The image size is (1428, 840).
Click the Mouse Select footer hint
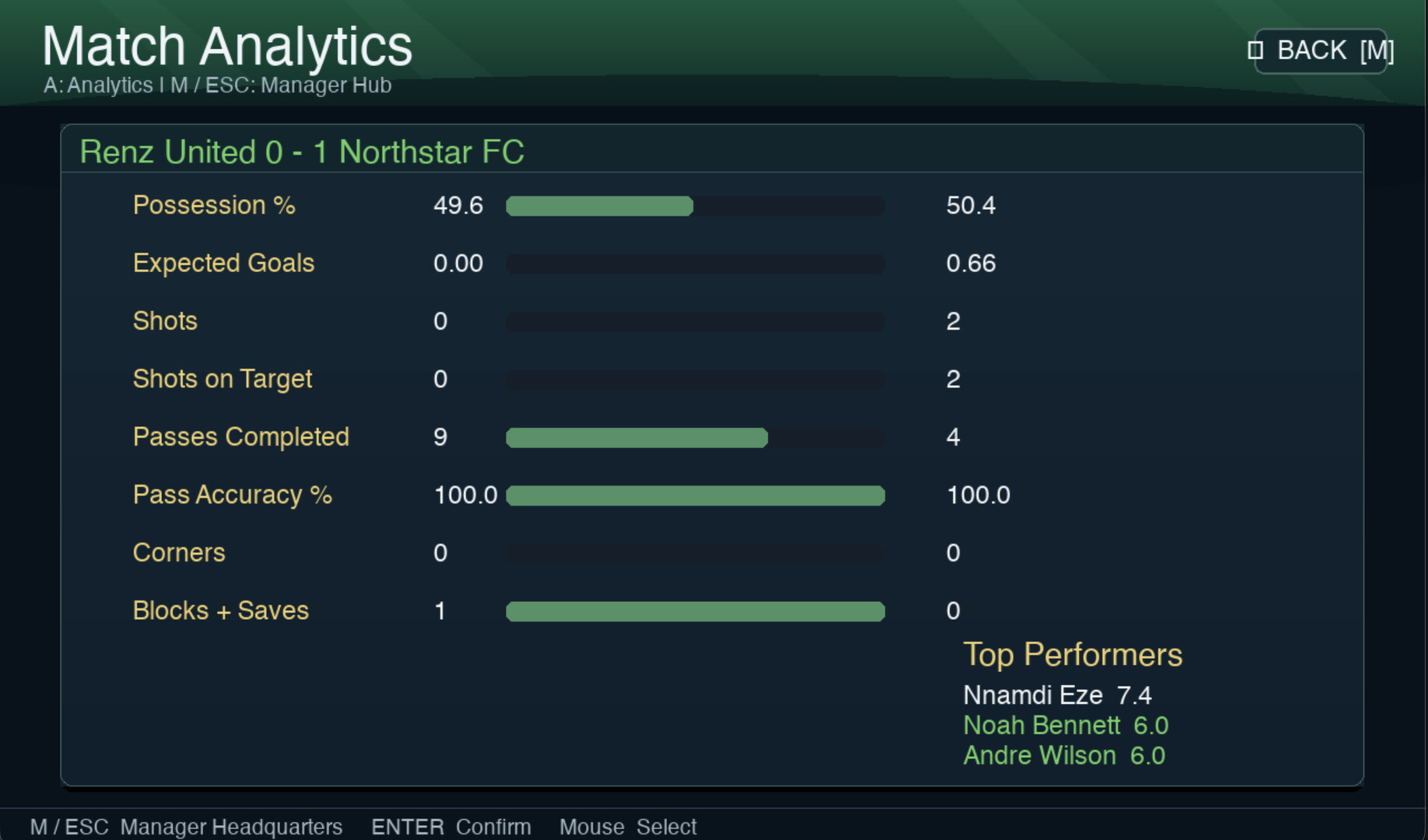coord(628,827)
